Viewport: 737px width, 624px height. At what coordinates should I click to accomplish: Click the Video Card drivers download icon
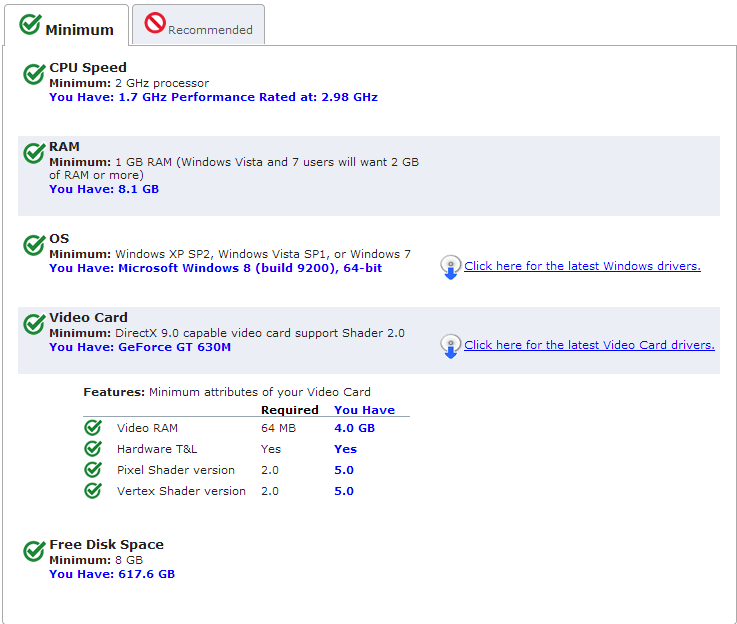pyautogui.click(x=450, y=346)
